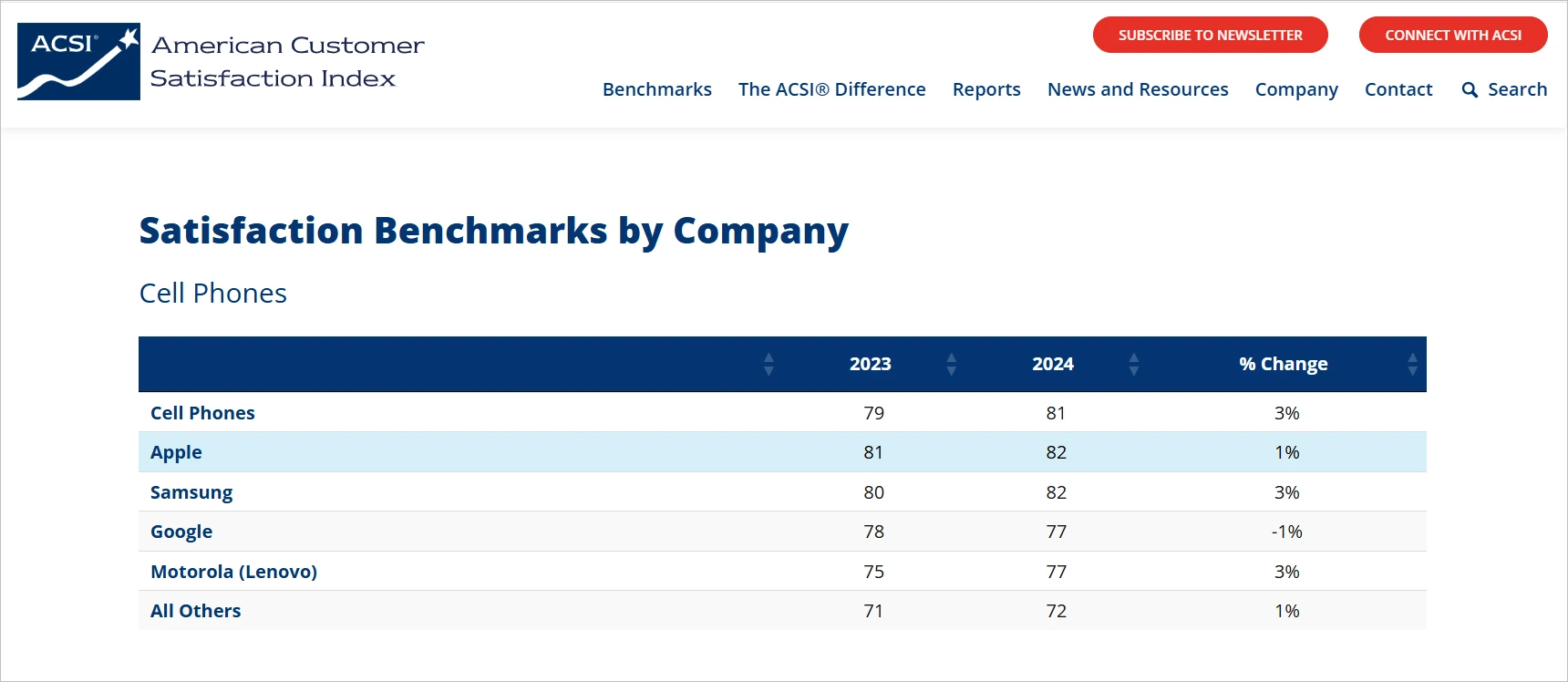Click the Apple row label
Screen dimensions: 1568x682
[176, 452]
